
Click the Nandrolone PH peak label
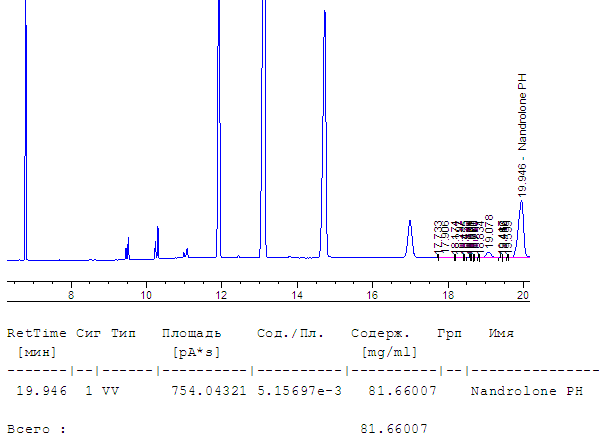tap(522, 135)
